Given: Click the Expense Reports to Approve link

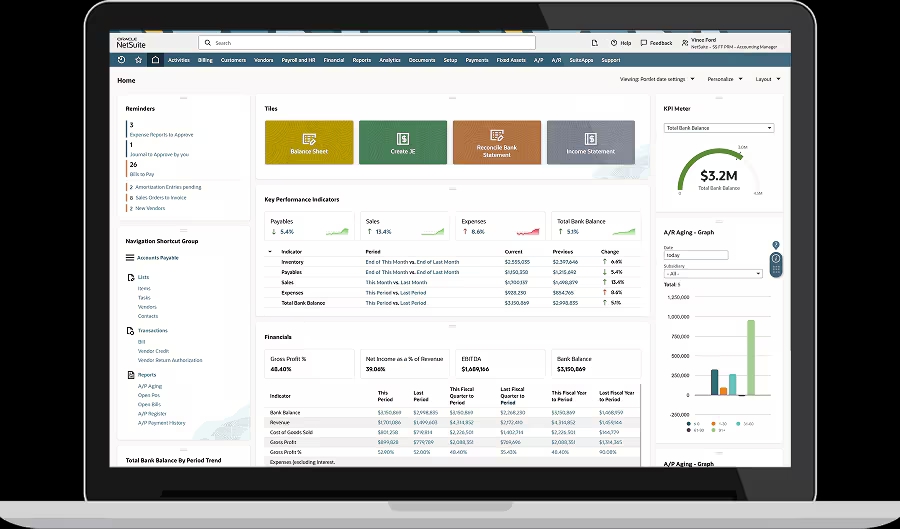Looking at the screenshot, I should 161,134.
